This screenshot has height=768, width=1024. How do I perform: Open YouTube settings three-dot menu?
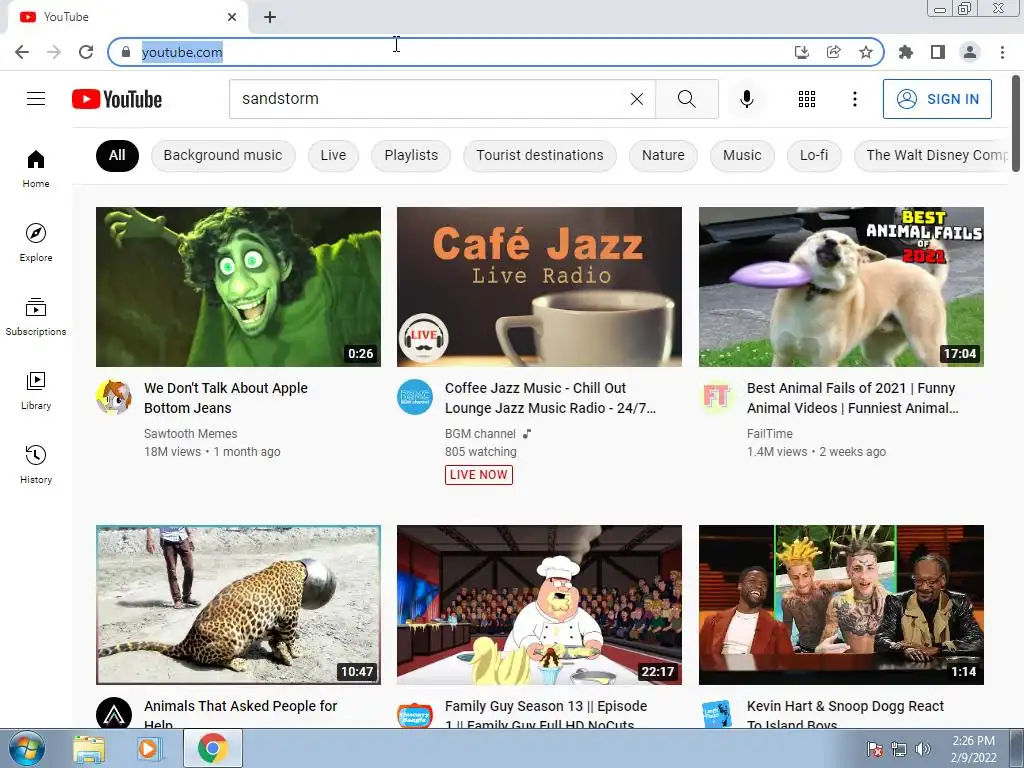[854, 99]
